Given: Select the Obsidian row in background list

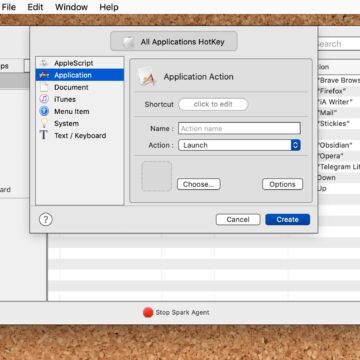Looking at the screenshot, I should click(x=338, y=145).
